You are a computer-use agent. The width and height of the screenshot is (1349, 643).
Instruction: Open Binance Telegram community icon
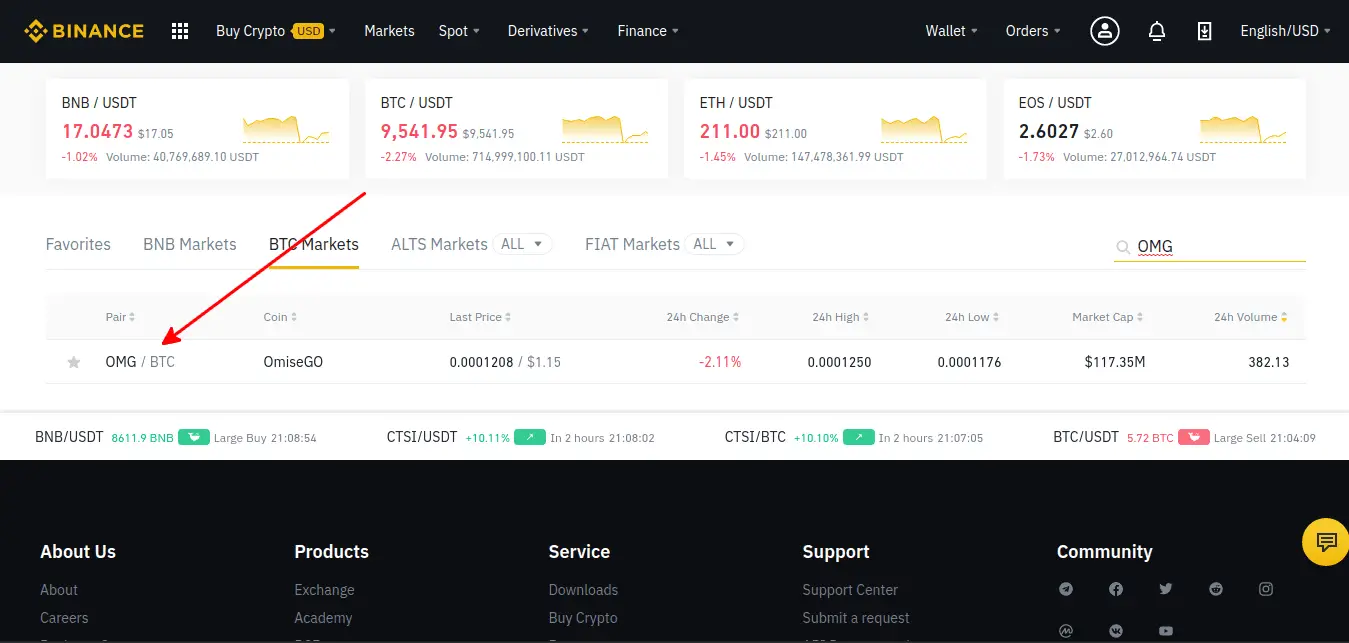pyautogui.click(x=1066, y=589)
